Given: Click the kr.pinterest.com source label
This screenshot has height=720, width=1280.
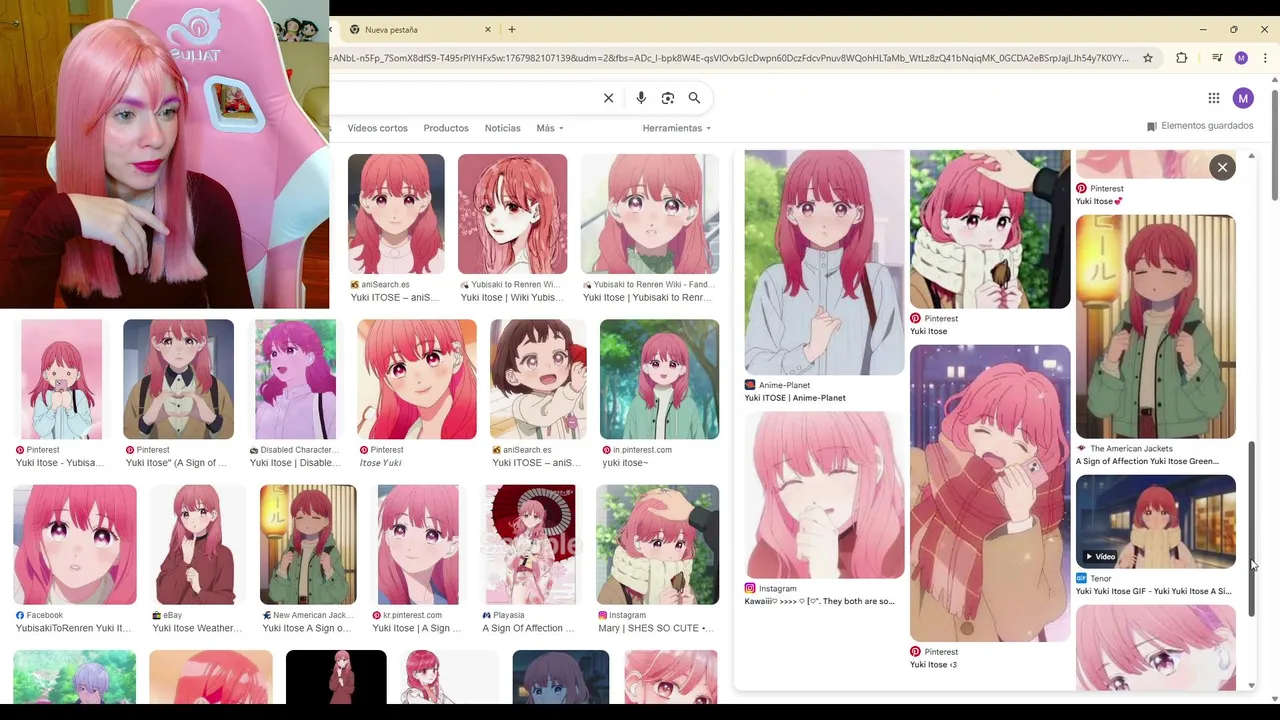Looking at the screenshot, I should pos(412,615).
